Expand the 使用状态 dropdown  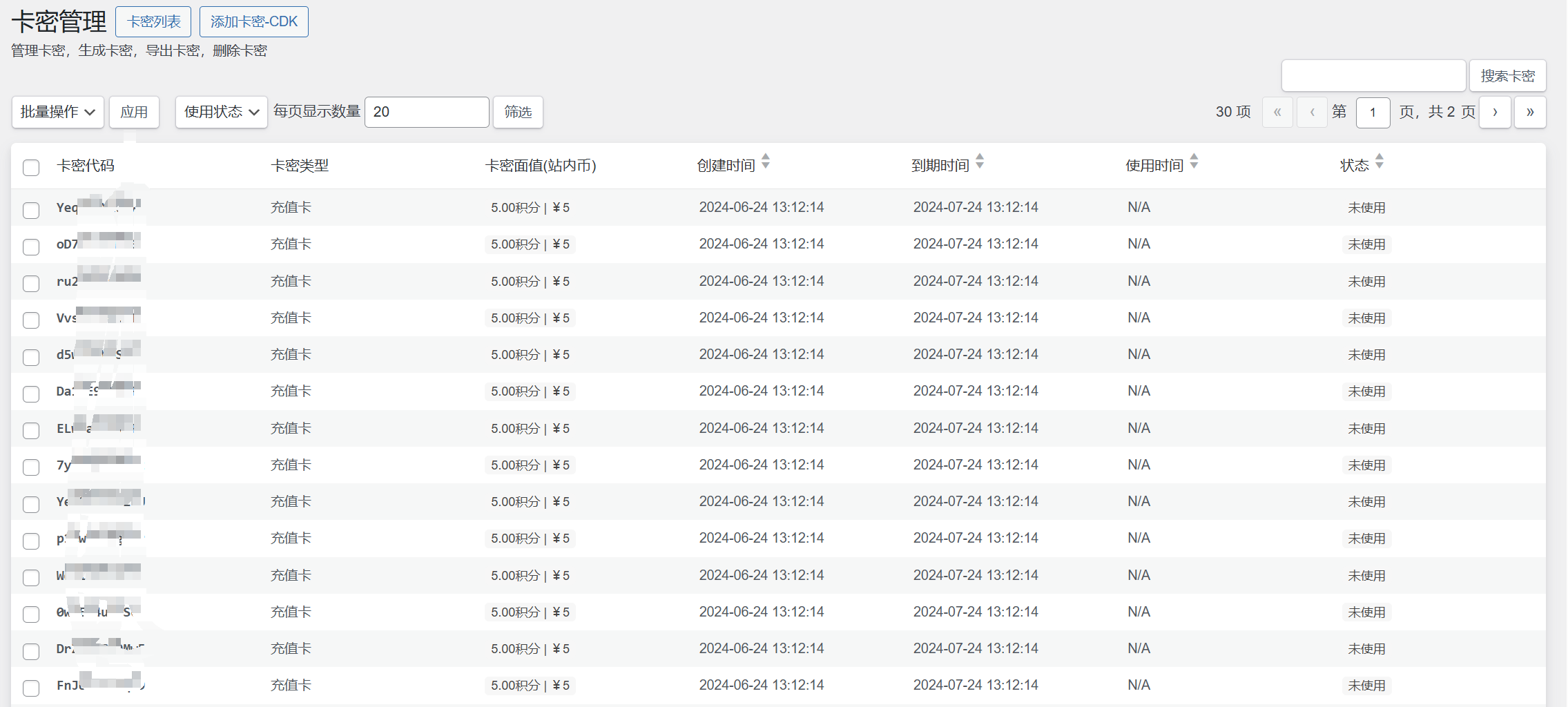[x=222, y=112]
